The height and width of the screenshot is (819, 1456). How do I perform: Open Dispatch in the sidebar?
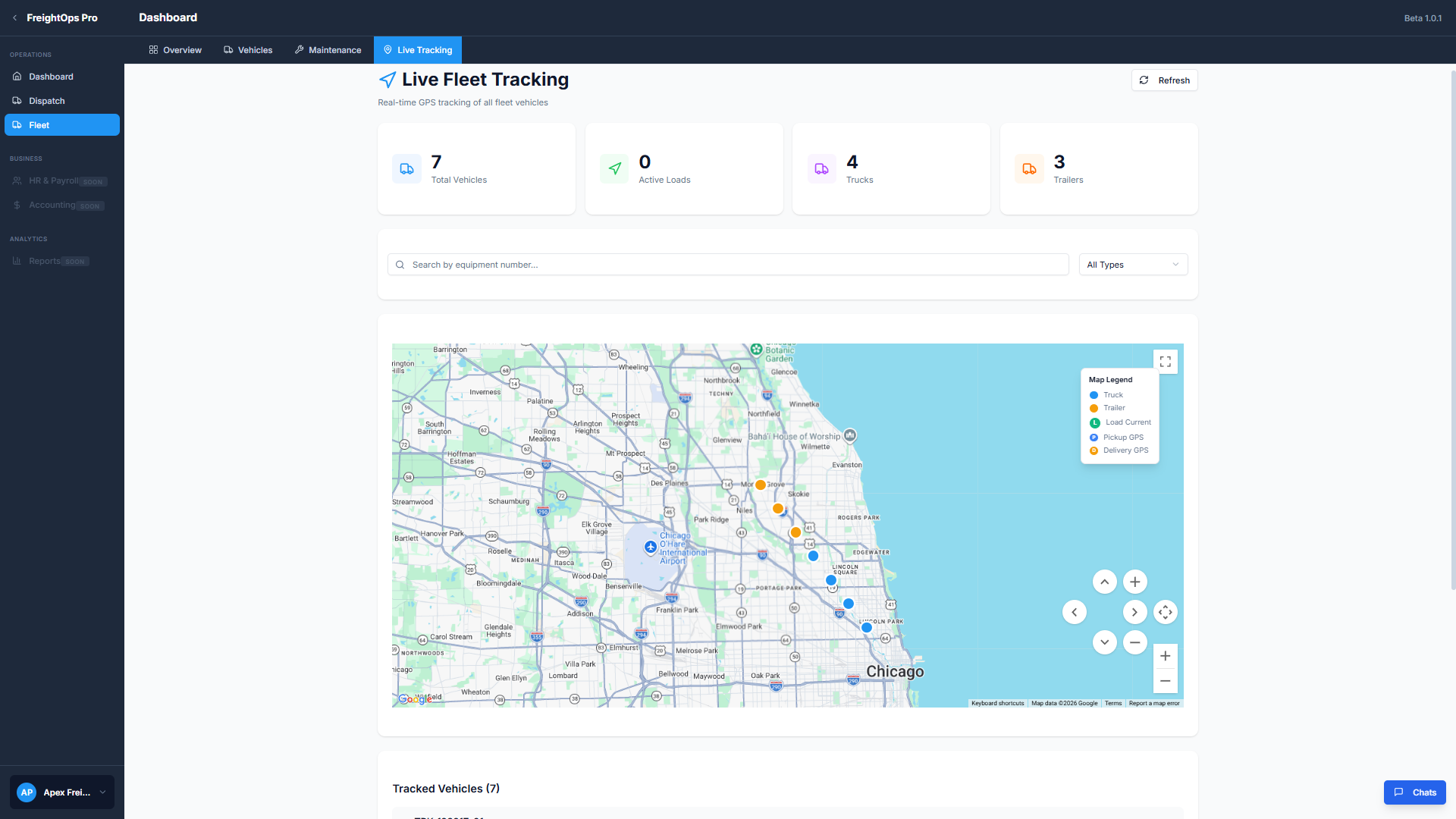(x=47, y=101)
